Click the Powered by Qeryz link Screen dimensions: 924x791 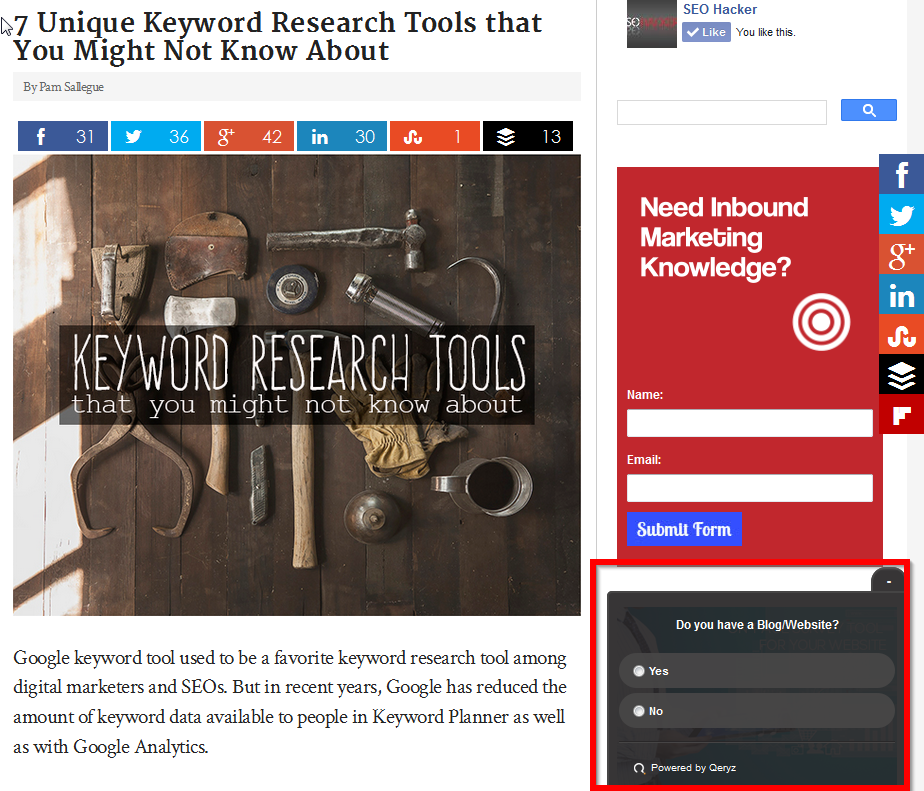point(691,768)
